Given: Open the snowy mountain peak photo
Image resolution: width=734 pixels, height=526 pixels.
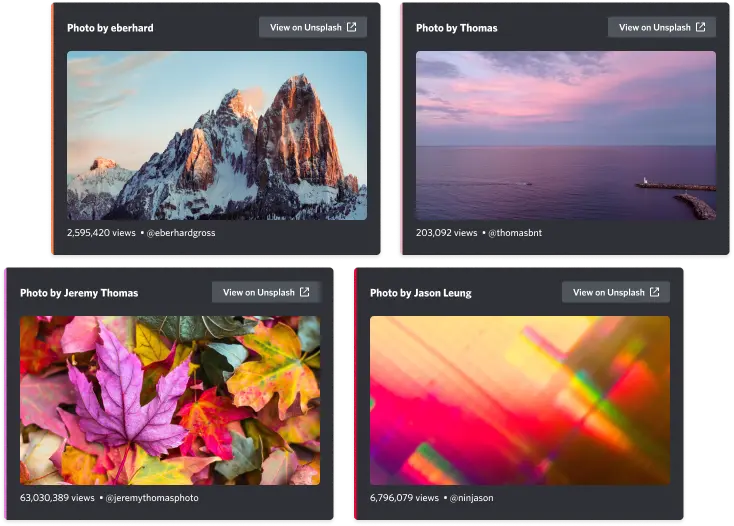Looking at the screenshot, I should click(x=216, y=135).
